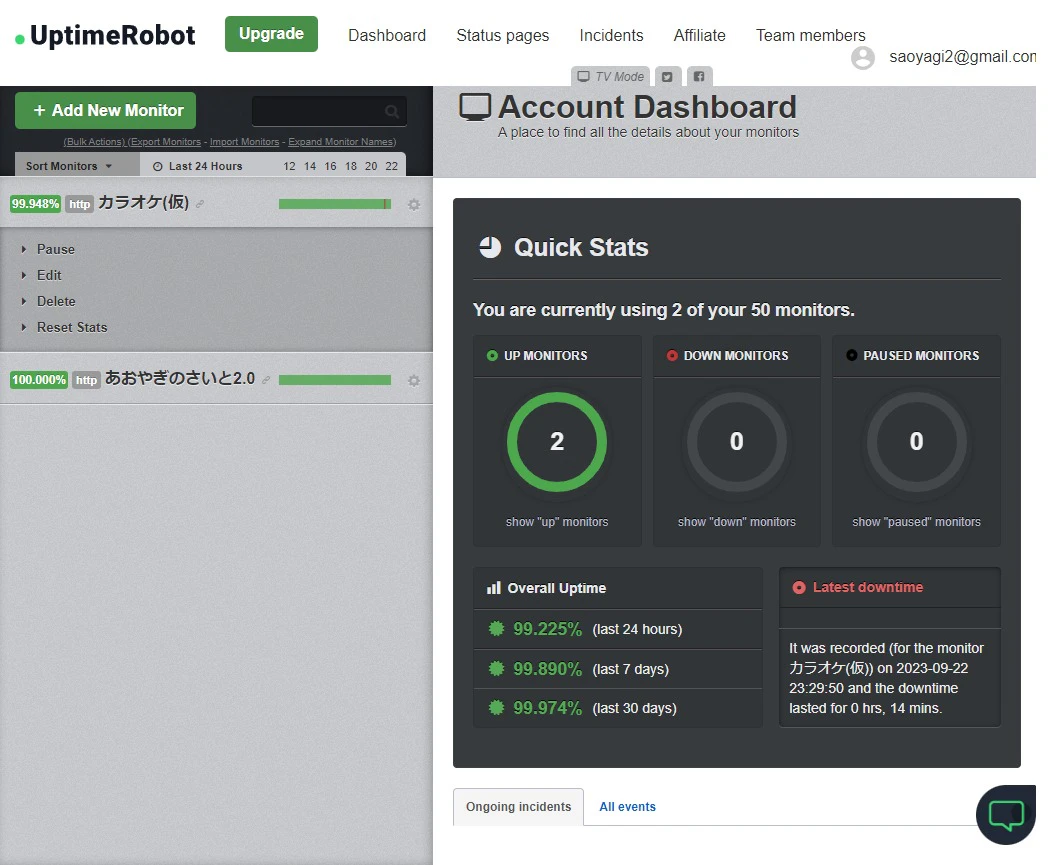Select Delete in monitor menu
The height and width of the screenshot is (865, 1056).
[56, 301]
